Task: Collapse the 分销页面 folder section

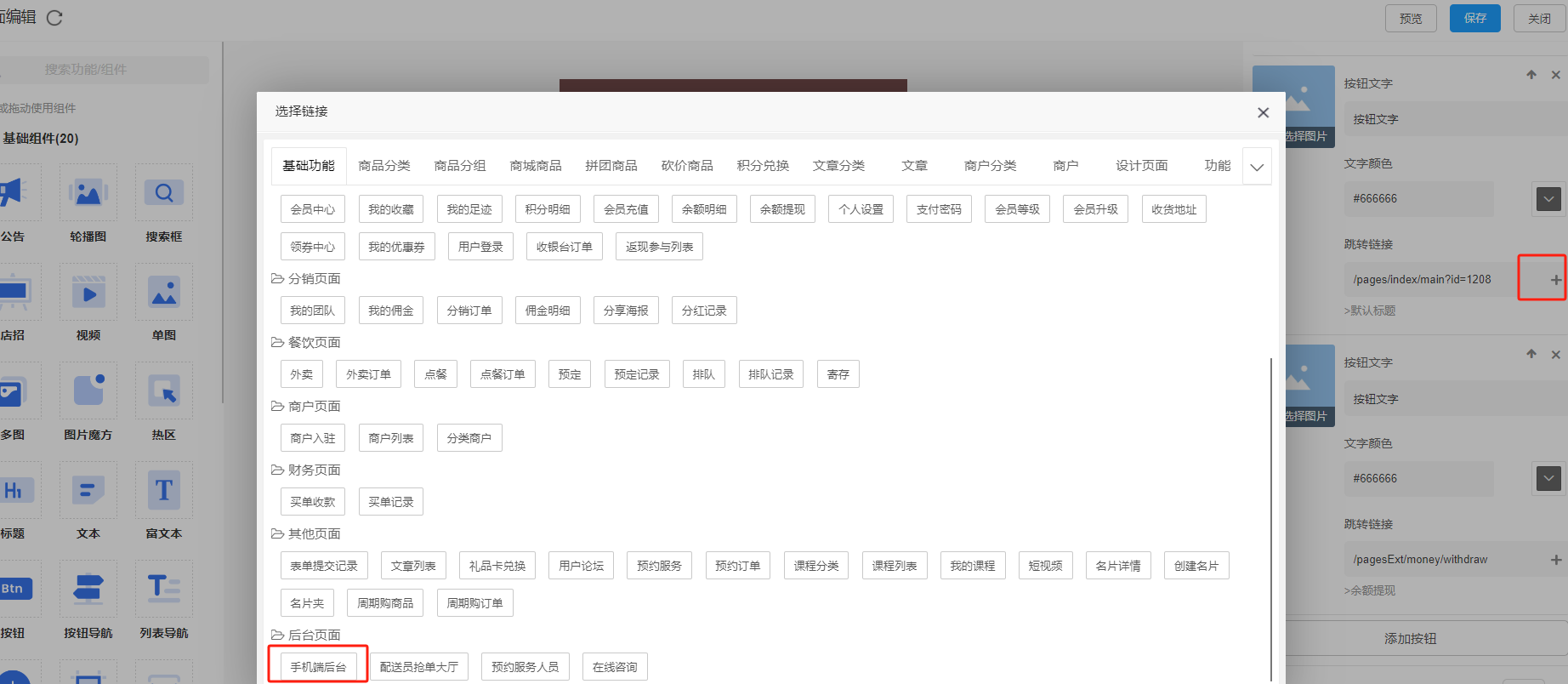Action: coord(277,279)
